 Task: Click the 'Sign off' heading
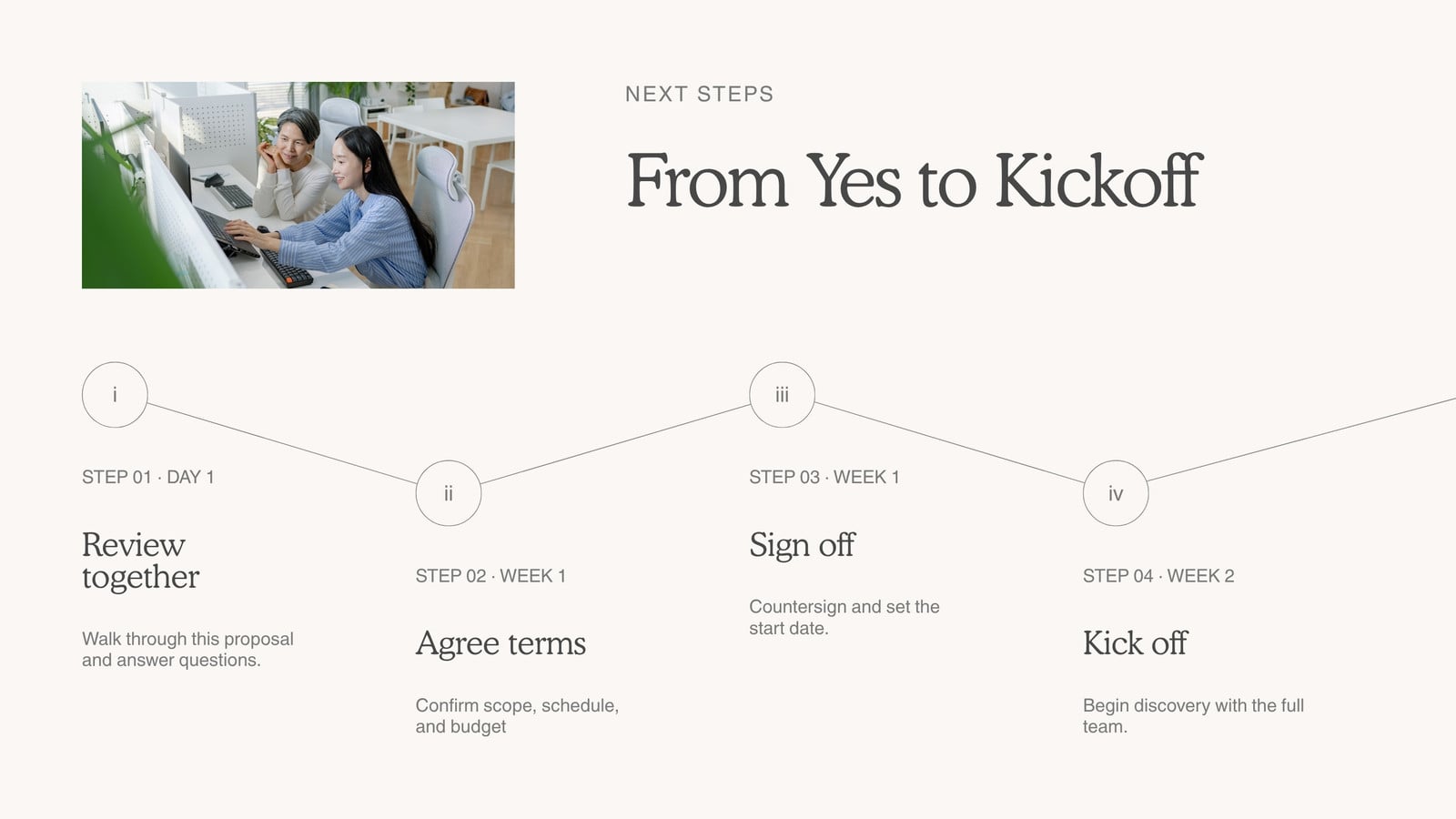coord(802,545)
